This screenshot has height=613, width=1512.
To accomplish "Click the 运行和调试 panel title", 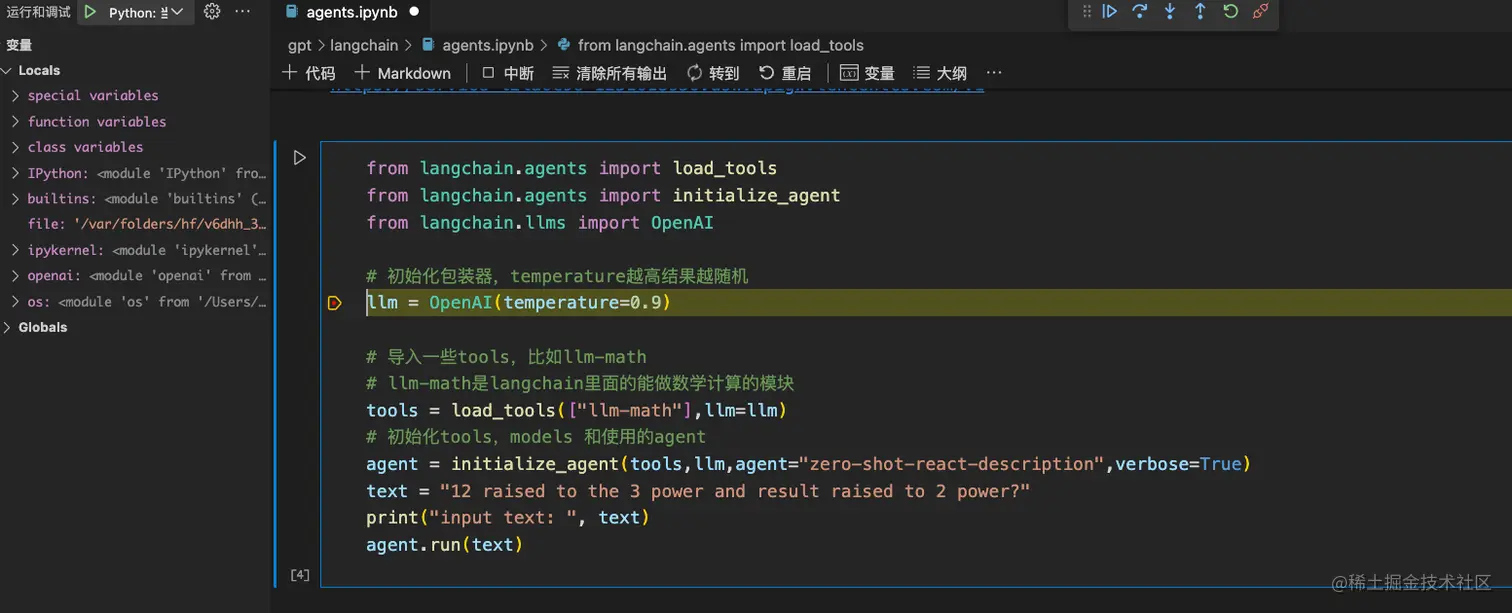I will point(38,12).
